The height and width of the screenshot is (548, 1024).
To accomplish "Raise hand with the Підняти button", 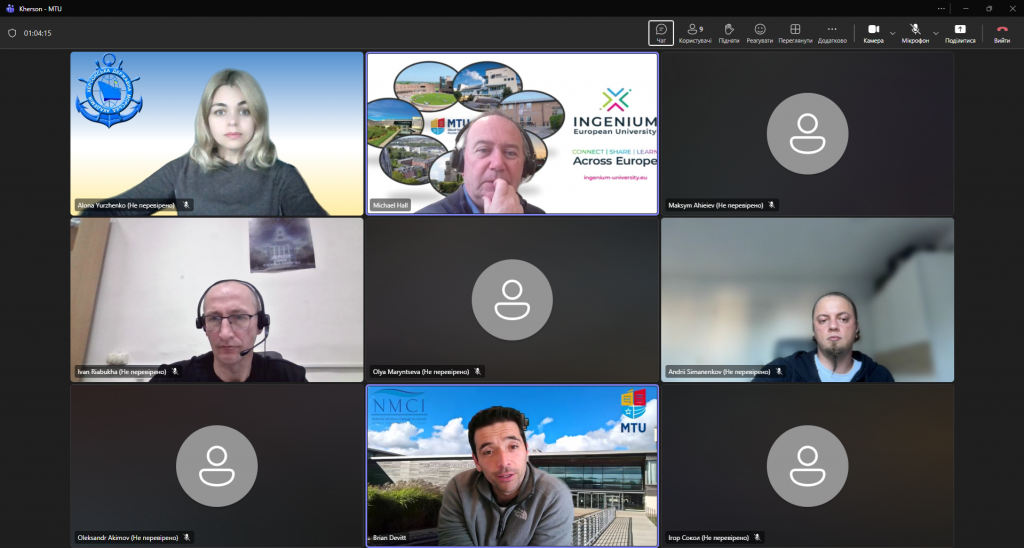I will (x=729, y=33).
